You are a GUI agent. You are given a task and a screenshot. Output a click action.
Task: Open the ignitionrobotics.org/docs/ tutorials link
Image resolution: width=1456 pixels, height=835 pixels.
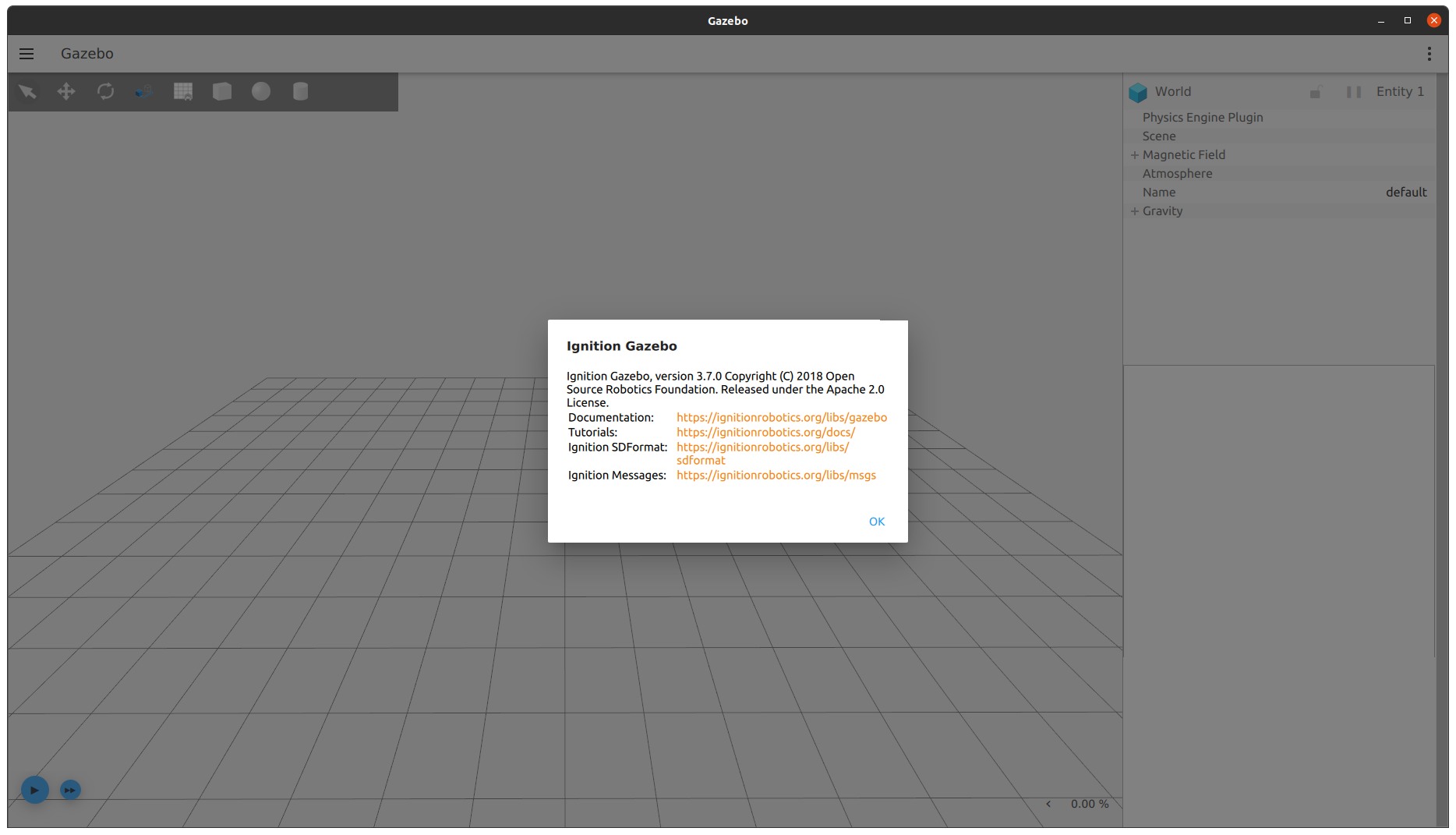click(765, 433)
